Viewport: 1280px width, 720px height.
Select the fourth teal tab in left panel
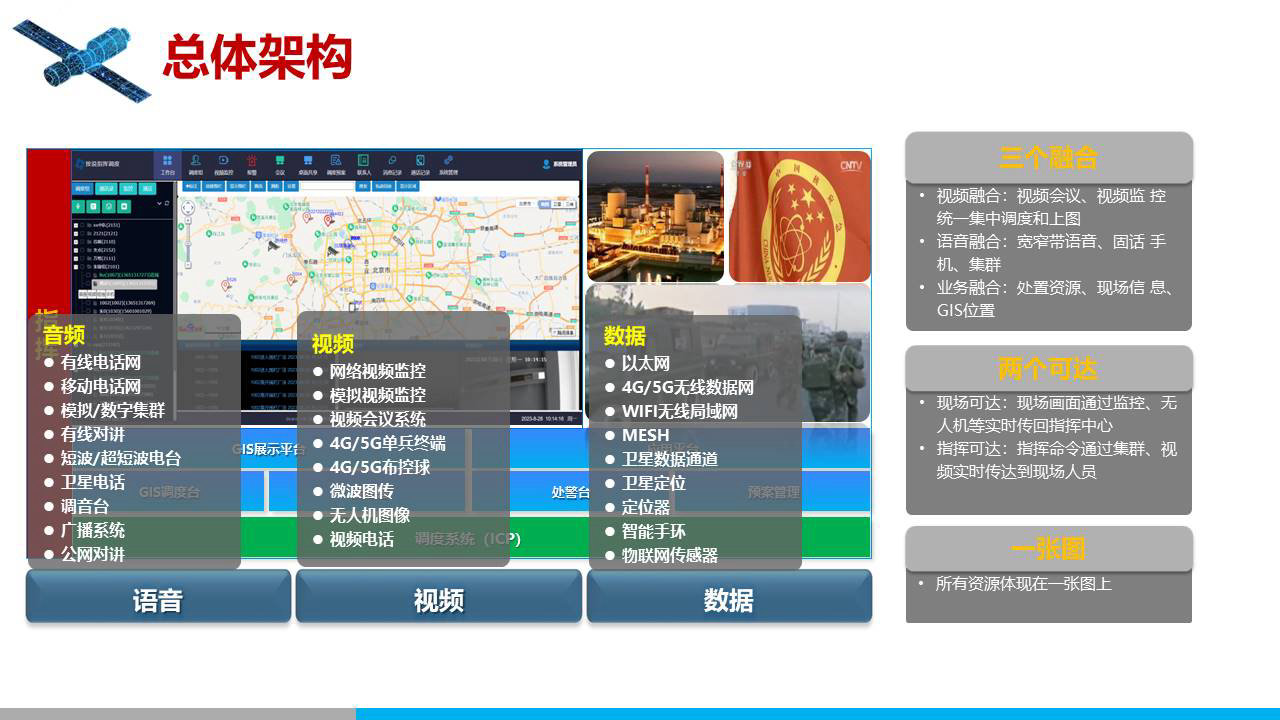[148, 188]
